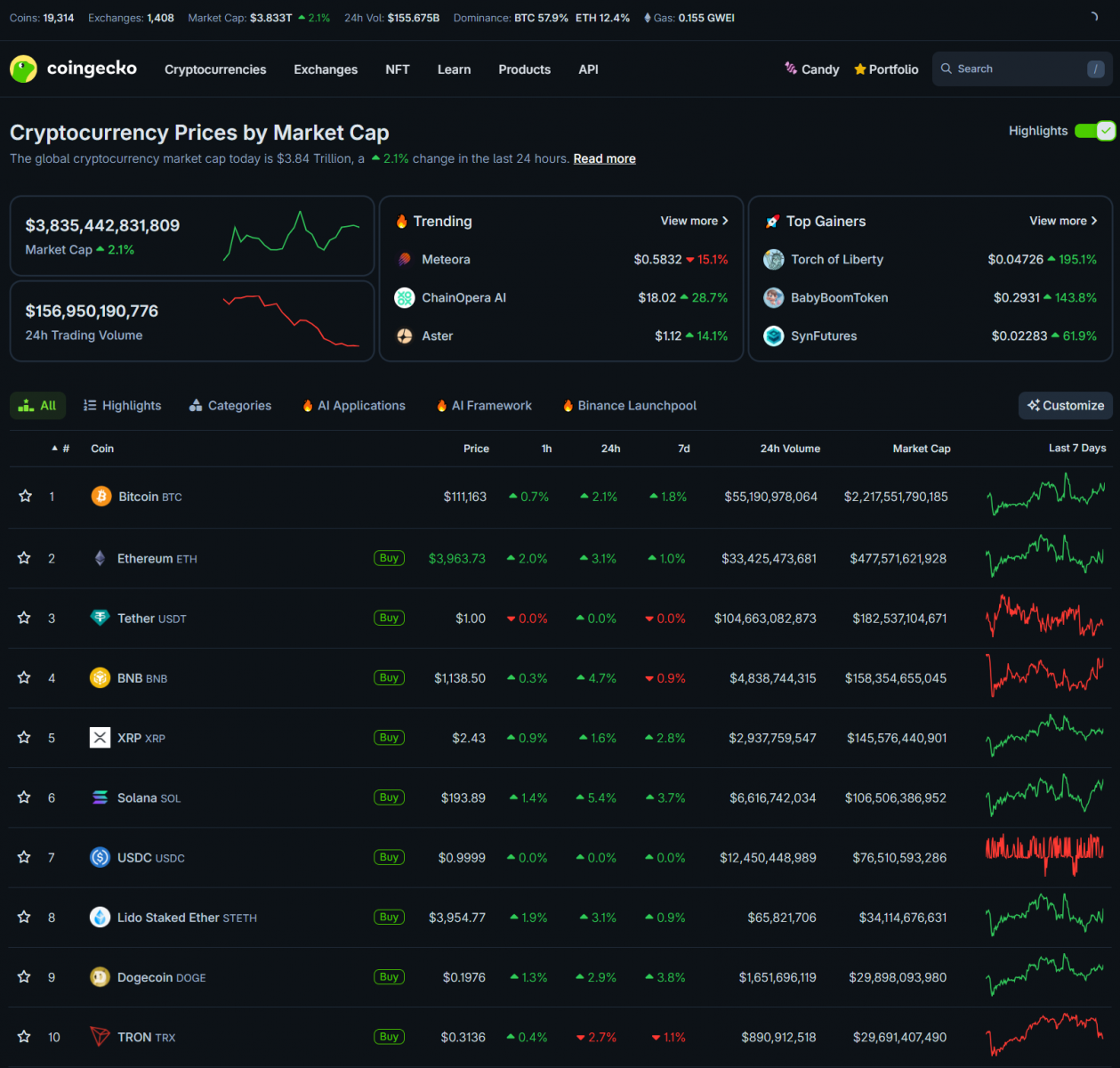Image resolution: width=1120 pixels, height=1068 pixels.
Task: Toggle the Highlights switch off
Action: click(x=1094, y=131)
